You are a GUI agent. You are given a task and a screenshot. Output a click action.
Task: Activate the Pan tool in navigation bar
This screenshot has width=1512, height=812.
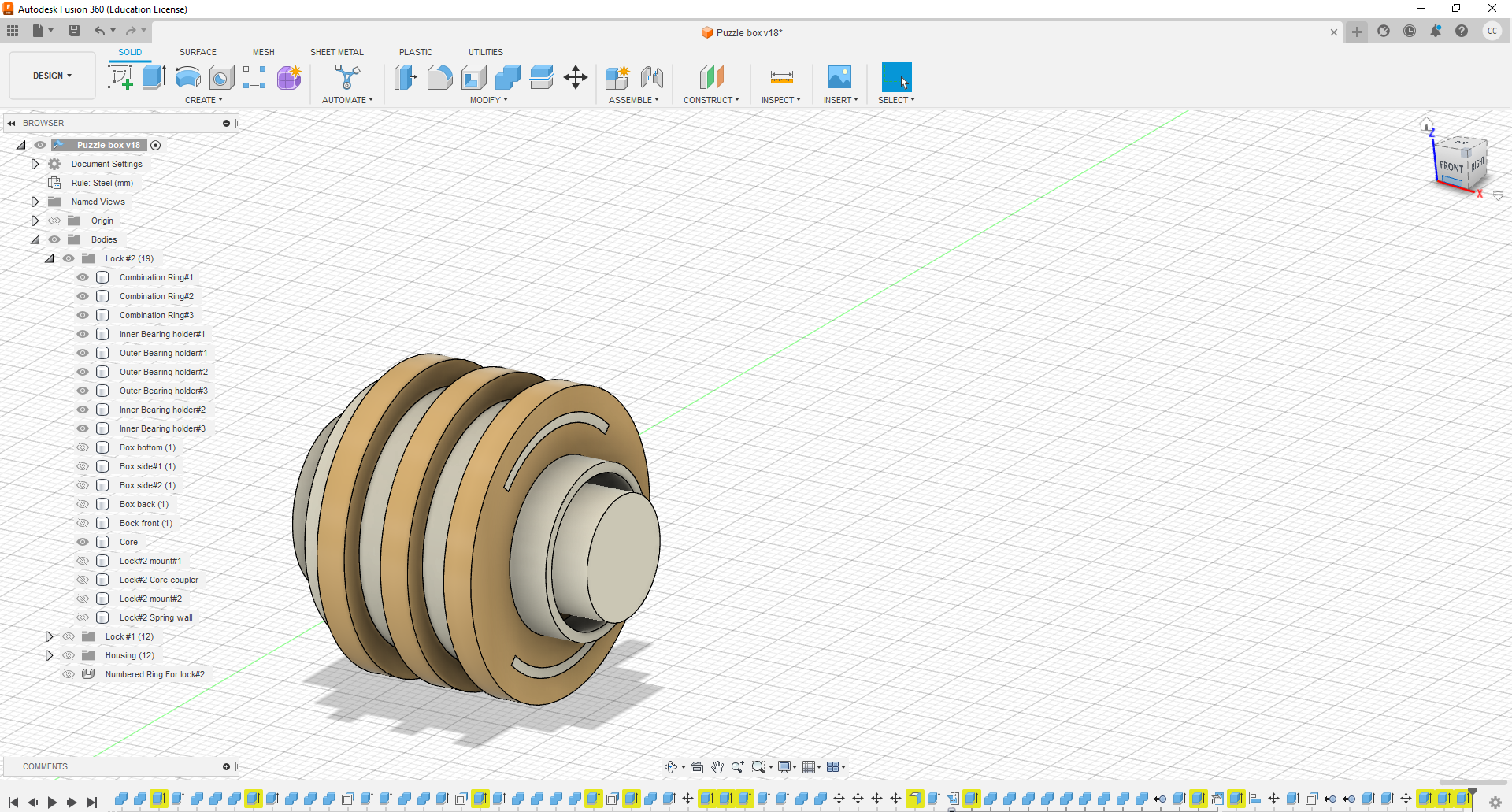pyautogui.click(x=717, y=766)
